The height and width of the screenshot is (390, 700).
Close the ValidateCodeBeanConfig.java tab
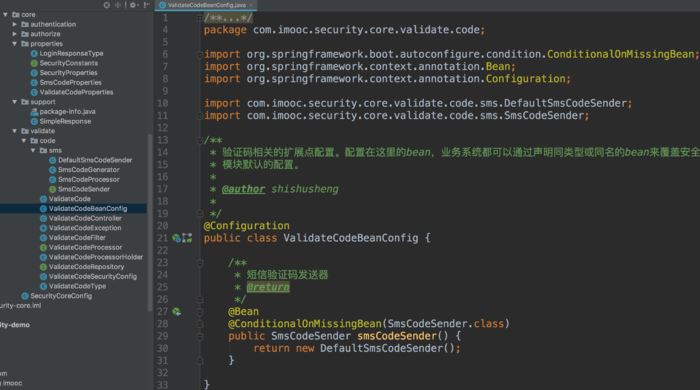(251, 5)
